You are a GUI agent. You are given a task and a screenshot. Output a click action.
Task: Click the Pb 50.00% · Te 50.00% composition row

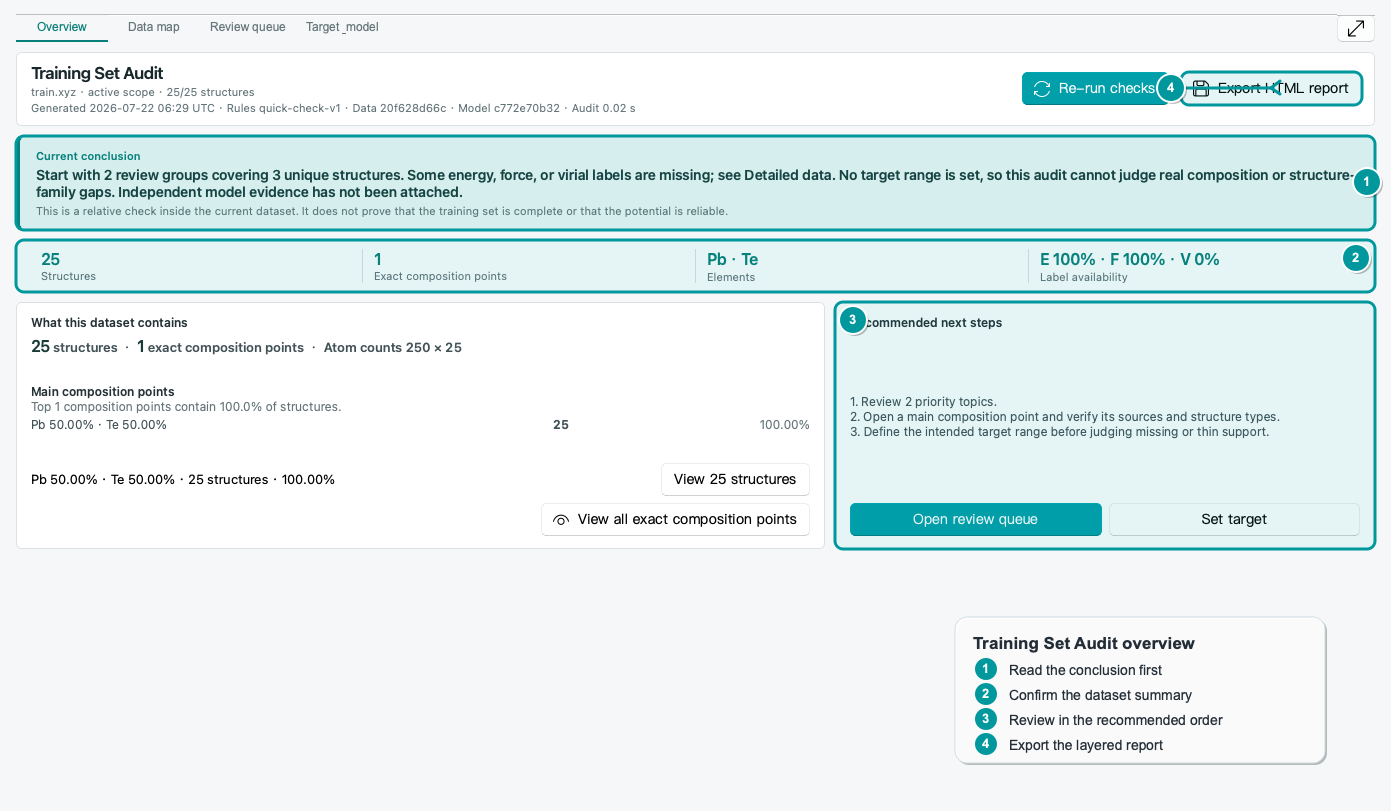pos(420,425)
